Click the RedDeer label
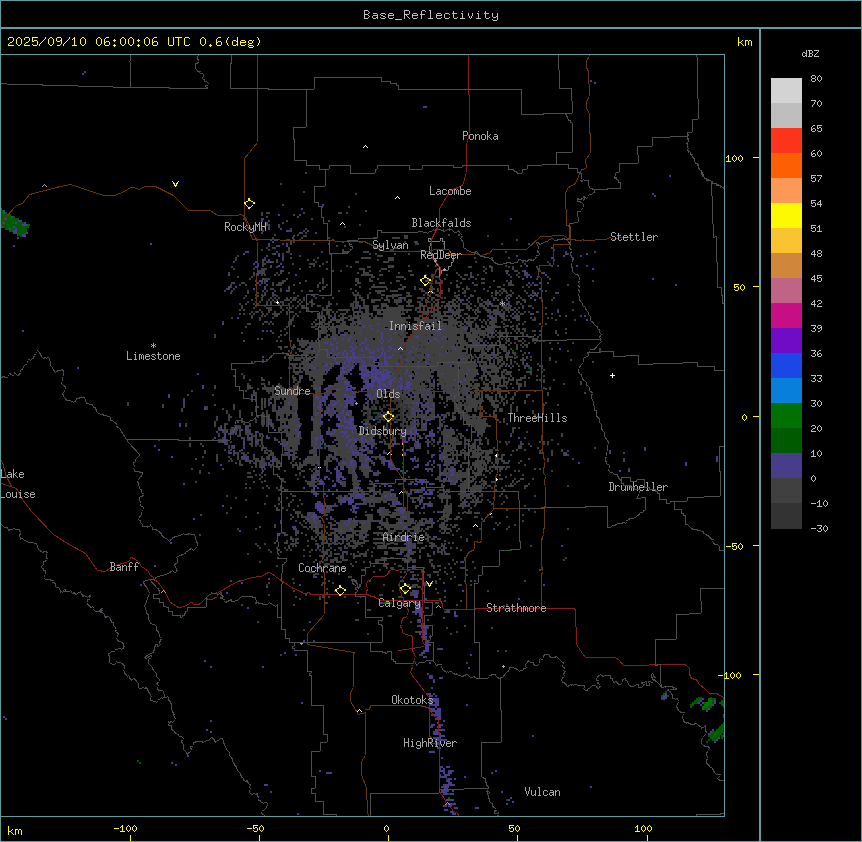This screenshot has height=842, width=862. [x=440, y=255]
